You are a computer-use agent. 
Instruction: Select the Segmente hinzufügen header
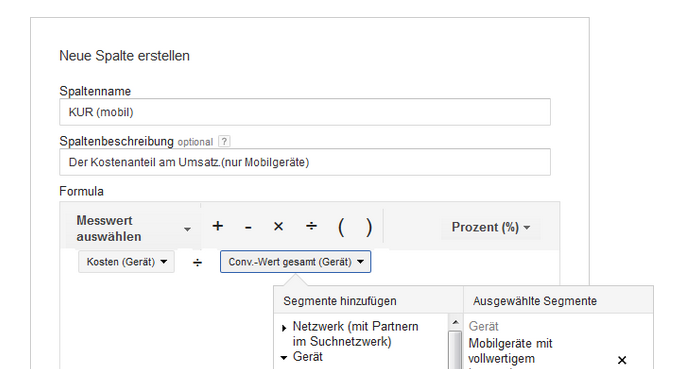click(x=340, y=301)
